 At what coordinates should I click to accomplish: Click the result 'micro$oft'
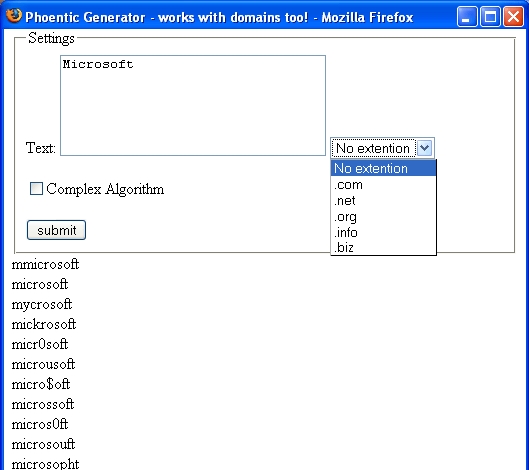[41, 384]
